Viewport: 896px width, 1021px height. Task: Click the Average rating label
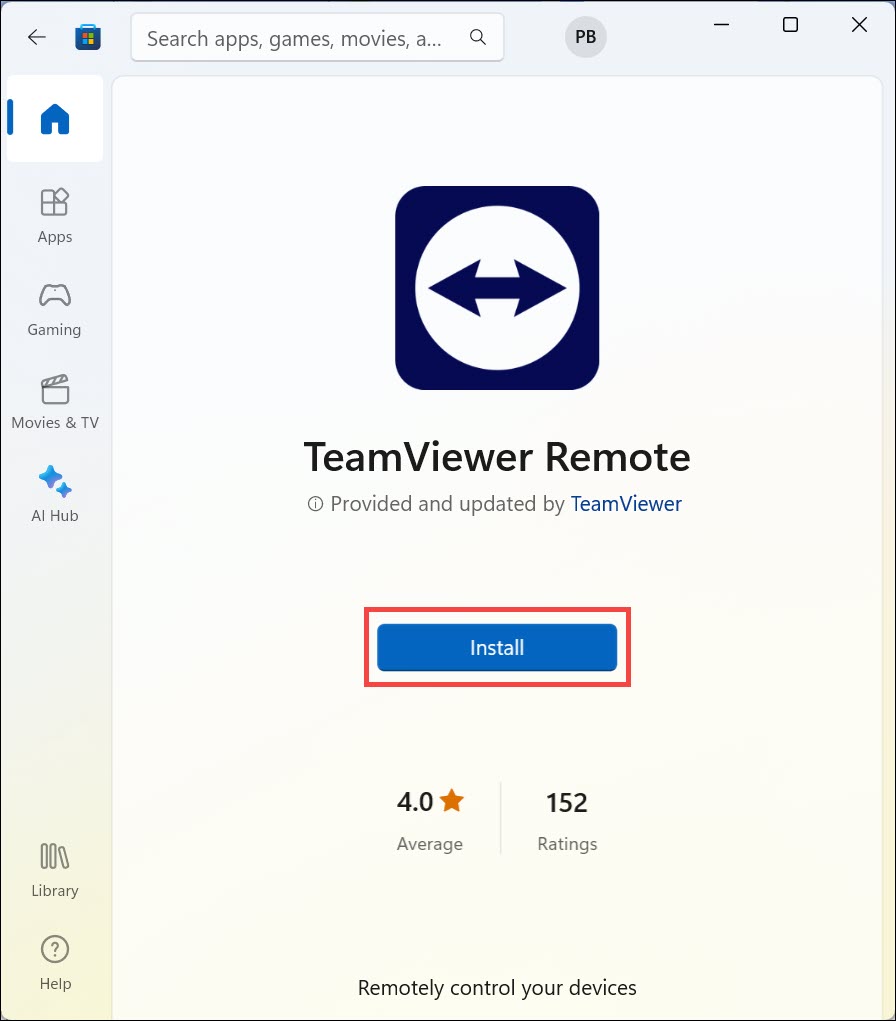click(x=430, y=843)
